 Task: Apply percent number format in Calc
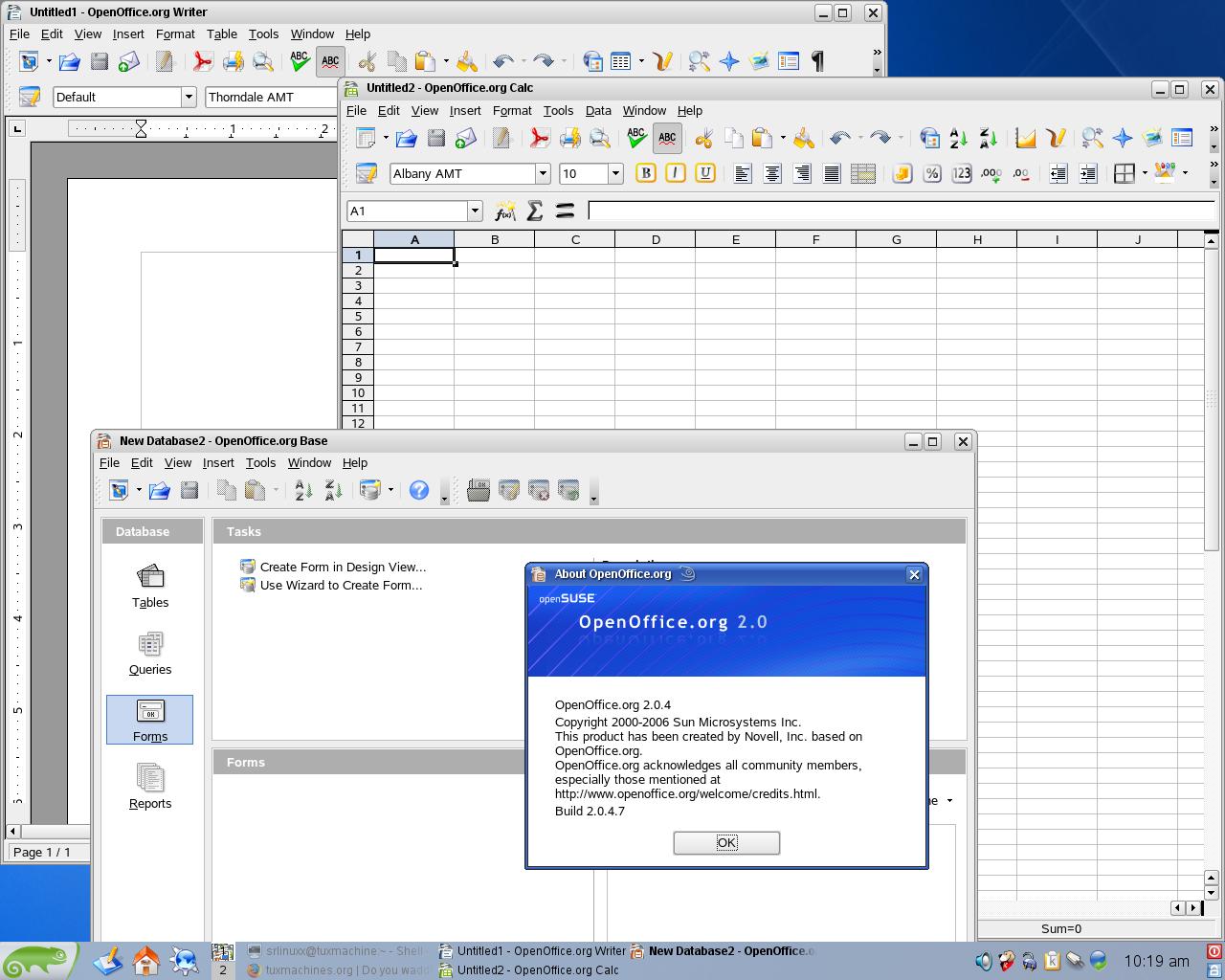pos(932,173)
